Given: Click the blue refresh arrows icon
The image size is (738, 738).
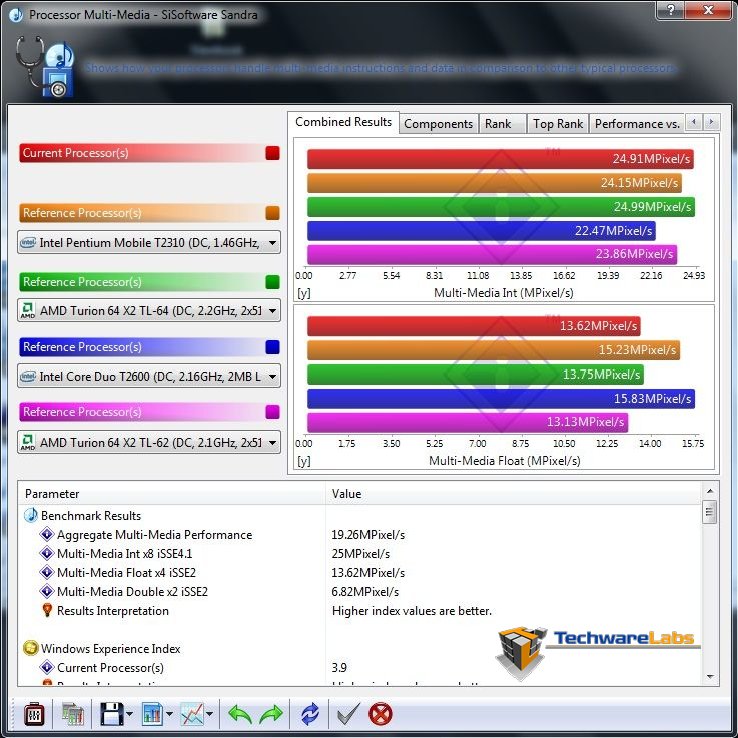Looking at the screenshot, I should [310, 714].
